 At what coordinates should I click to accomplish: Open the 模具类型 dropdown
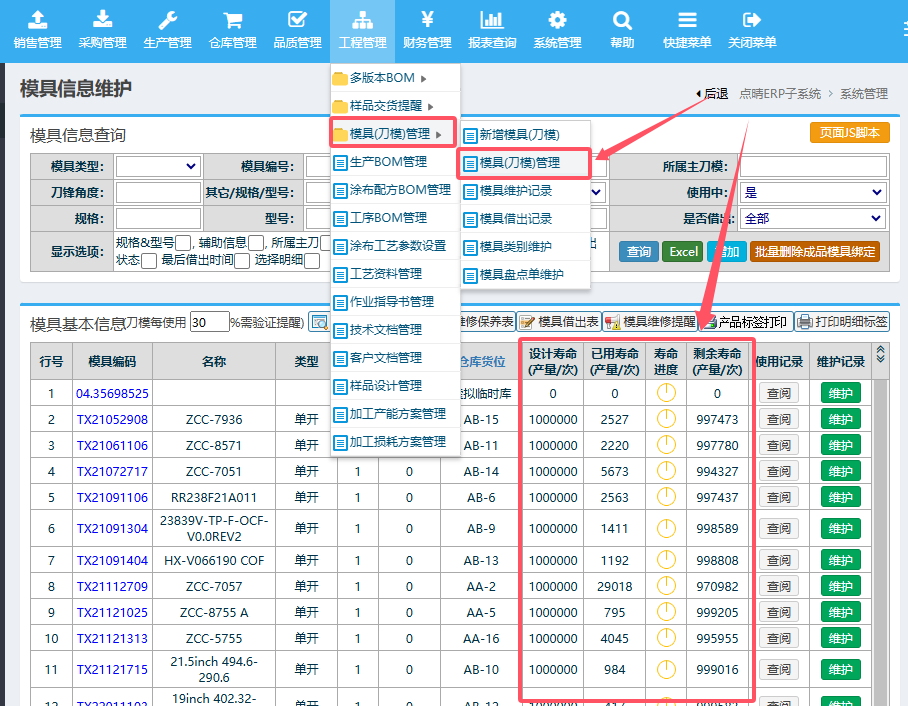pos(158,166)
